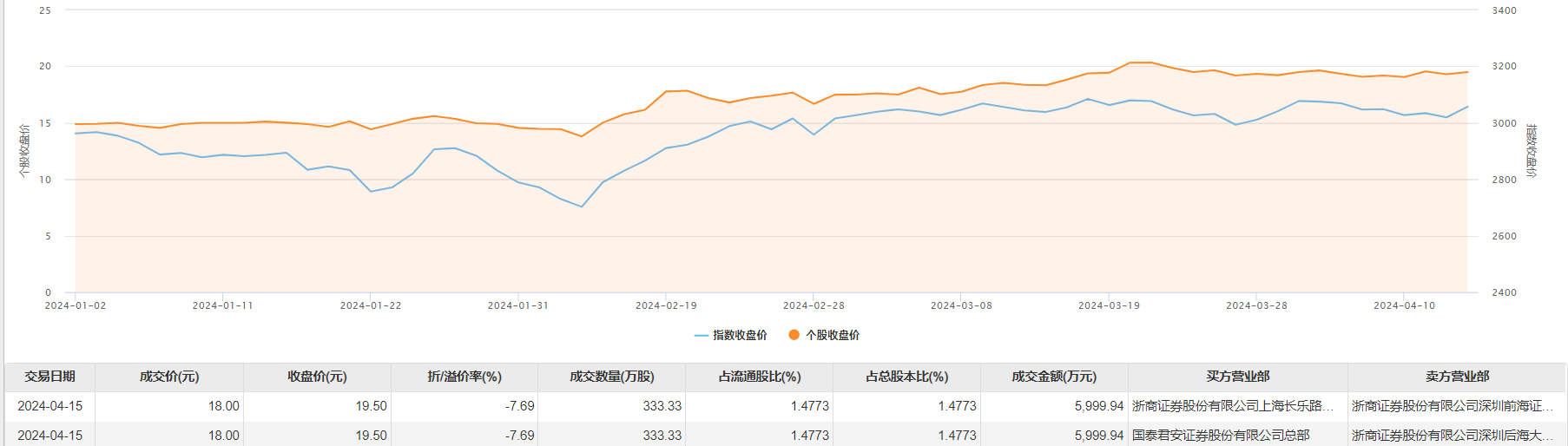The image size is (1568, 446).
Task: Click the 2024-01-11 x-axis date label
Action: (223, 305)
